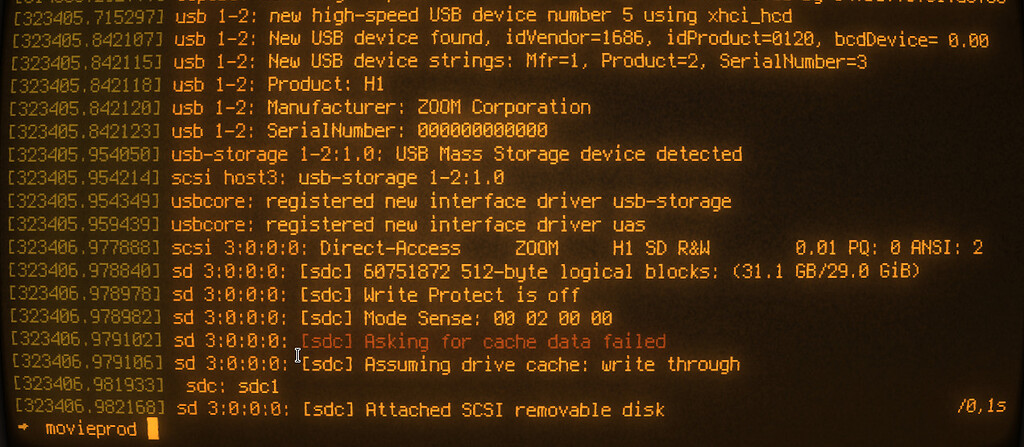The image size is (1024, 447).
Task: Click the 'write through' cache text
Action: click(x=671, y=364)
